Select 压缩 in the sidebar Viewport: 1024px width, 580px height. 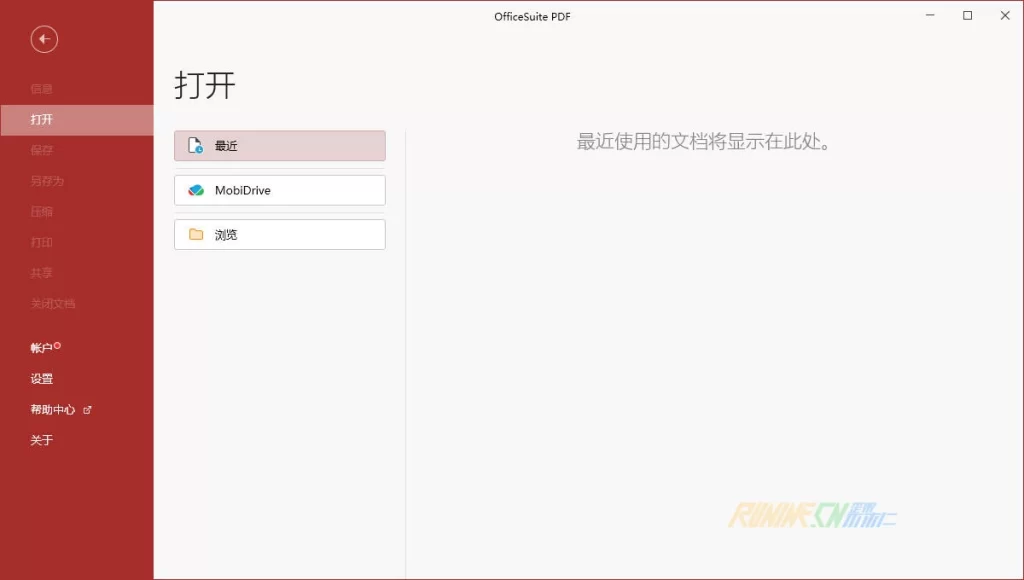pos(41,212)
